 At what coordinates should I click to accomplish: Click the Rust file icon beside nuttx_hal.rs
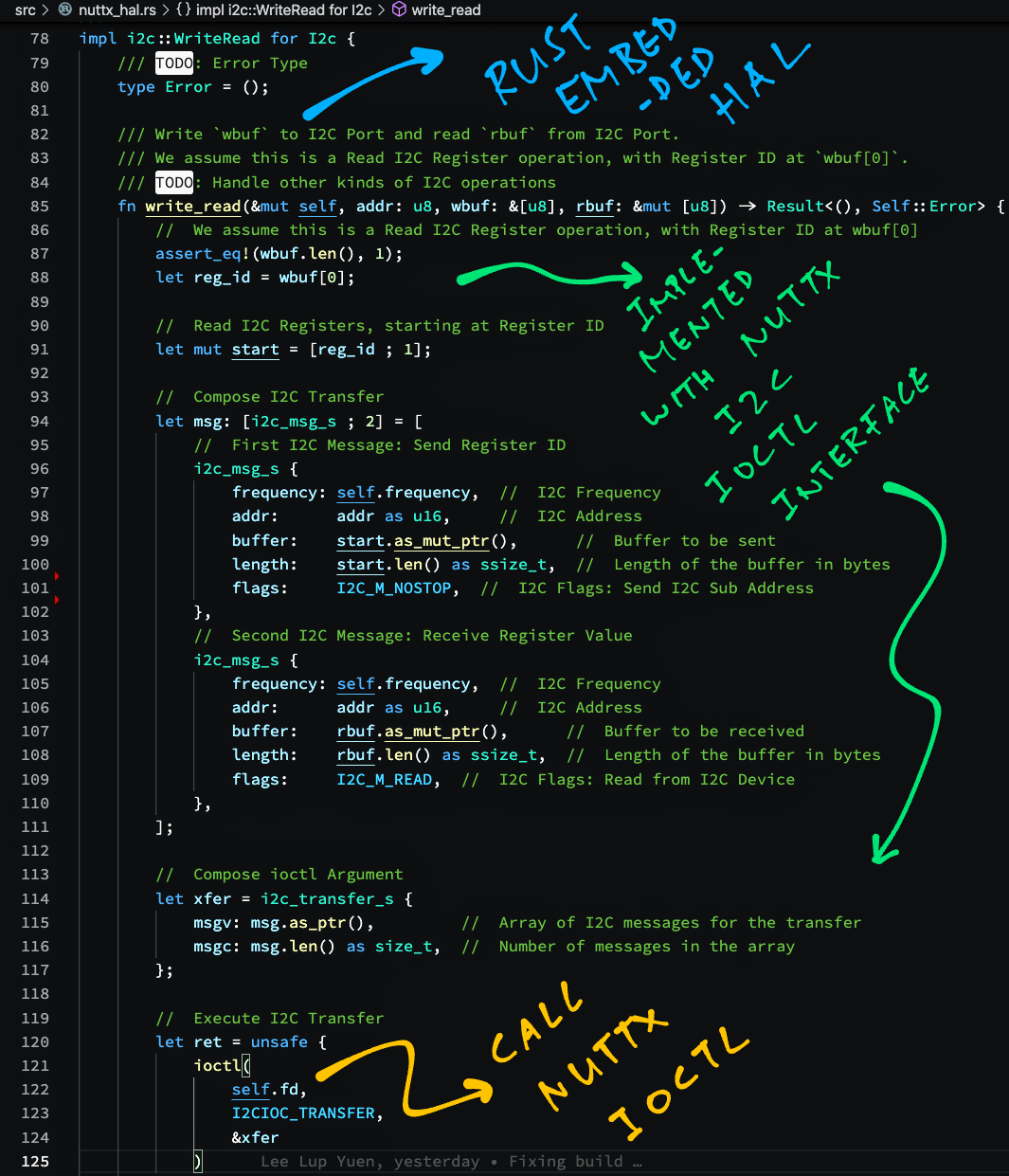tap(65, 10)
